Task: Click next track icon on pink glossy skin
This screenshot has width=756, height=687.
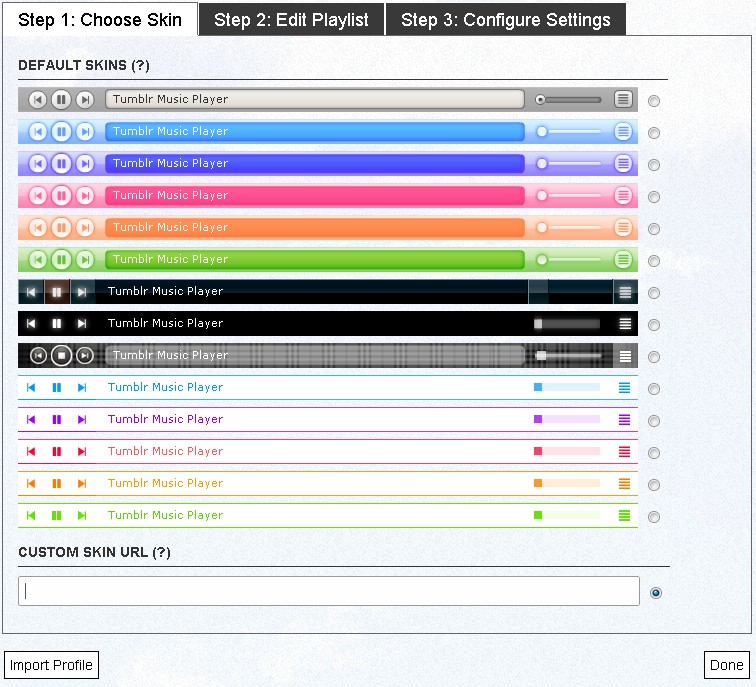Action: [85, 196]
